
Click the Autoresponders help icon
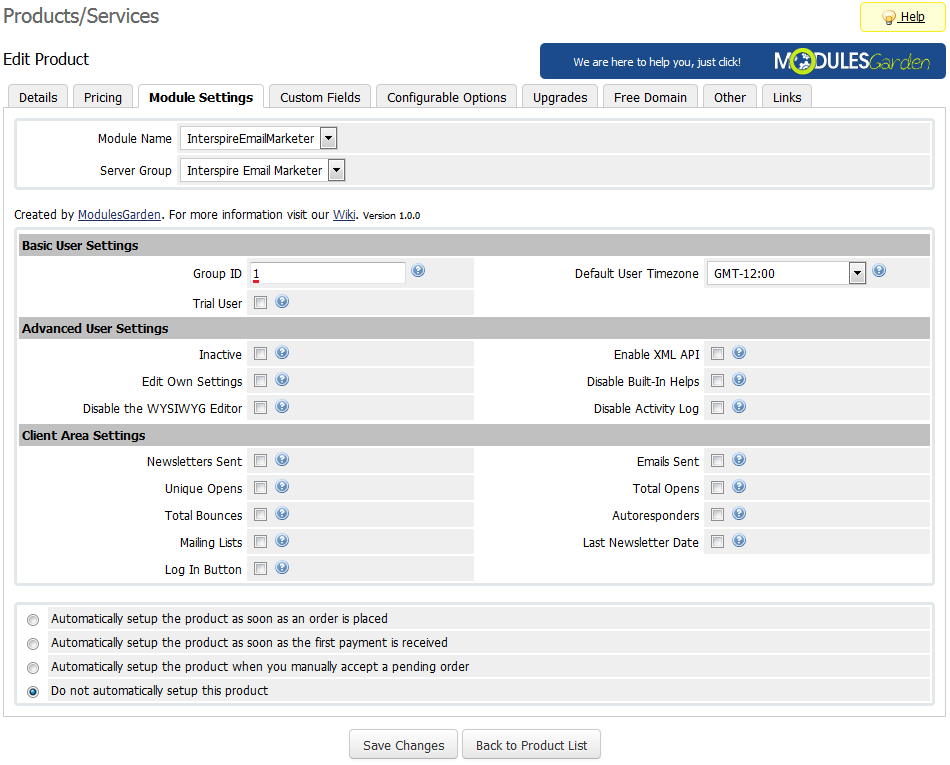click(739, 514)
